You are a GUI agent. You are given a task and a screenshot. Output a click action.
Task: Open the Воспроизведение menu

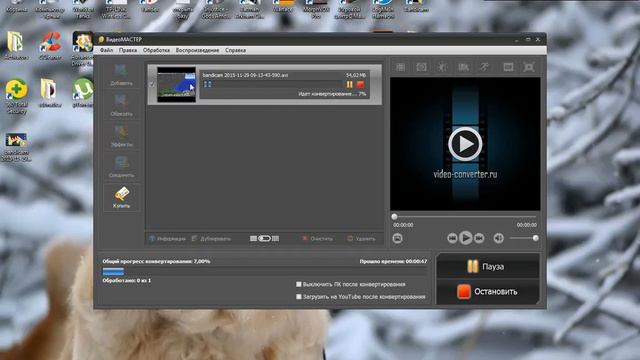(x=198, y=50)
